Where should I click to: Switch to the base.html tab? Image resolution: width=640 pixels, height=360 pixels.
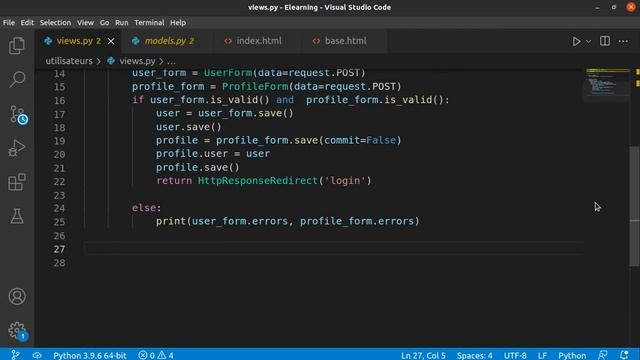point(345,41)
